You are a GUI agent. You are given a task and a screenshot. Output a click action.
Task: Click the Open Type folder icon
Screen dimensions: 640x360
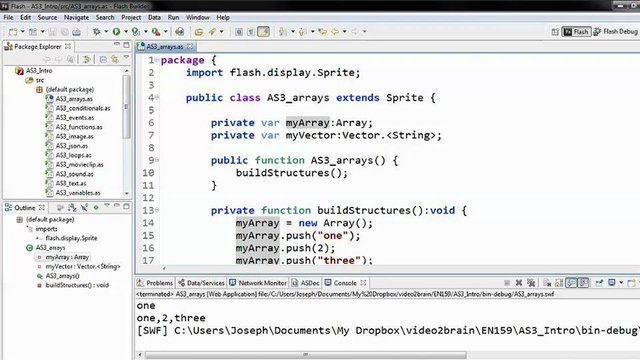click(x=199, y=31)
